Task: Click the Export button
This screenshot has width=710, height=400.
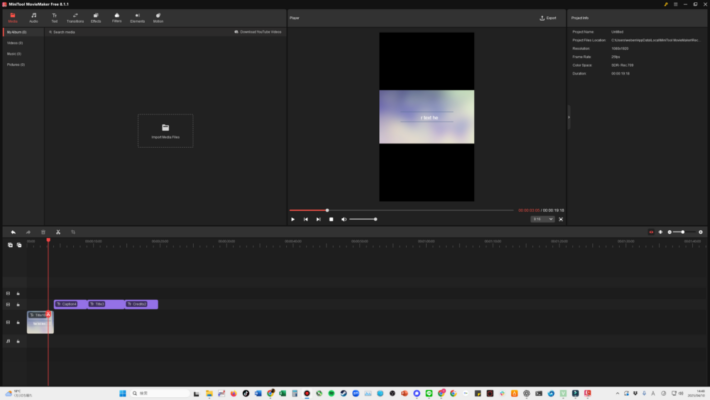Action: coord(548,18)
